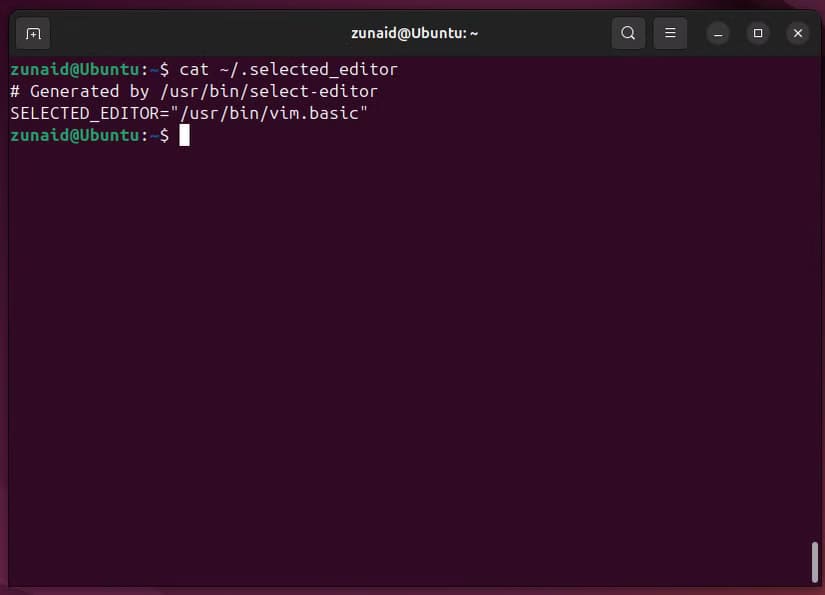Click the block cursor at the prompt

click(184, 136)
